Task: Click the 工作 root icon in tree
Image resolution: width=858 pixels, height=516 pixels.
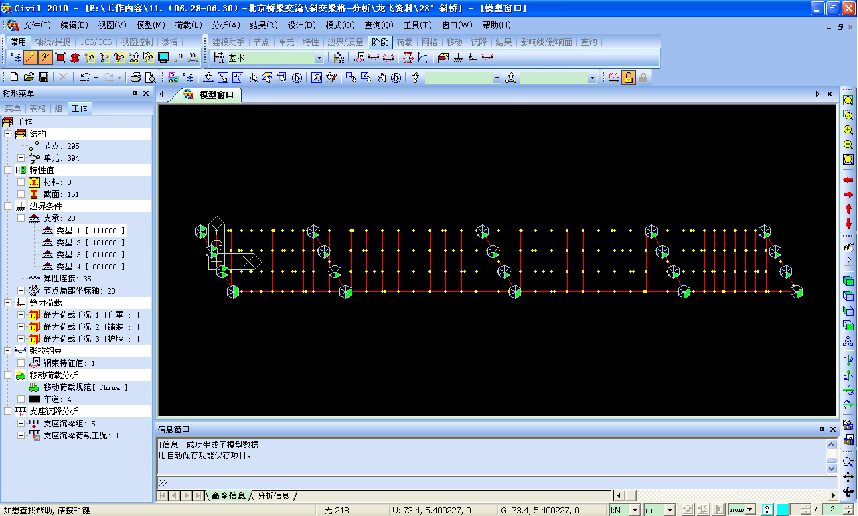Action: (8, 121)
